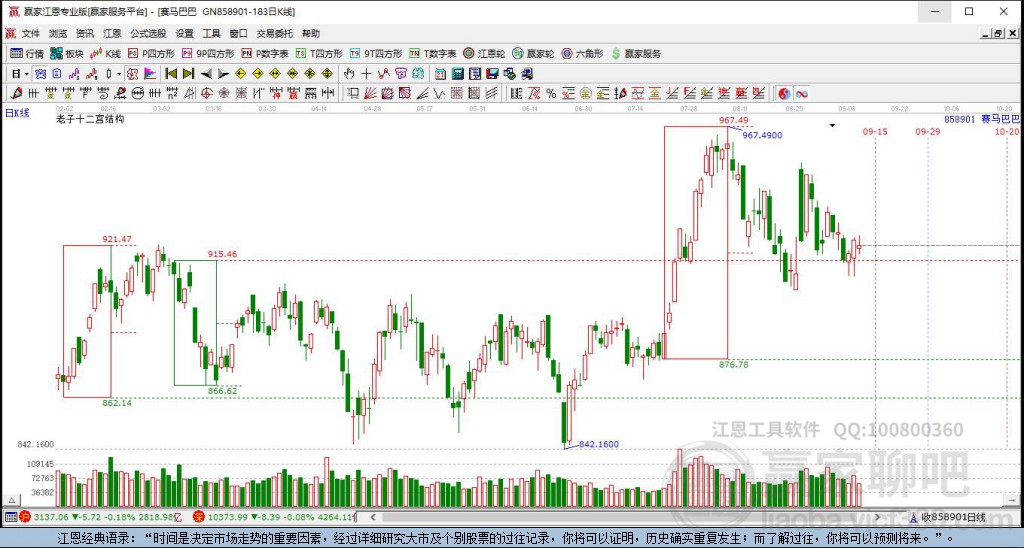Expand the 日 period dropdown arrow
1024x548 pixels.
(x=27, y=74)
